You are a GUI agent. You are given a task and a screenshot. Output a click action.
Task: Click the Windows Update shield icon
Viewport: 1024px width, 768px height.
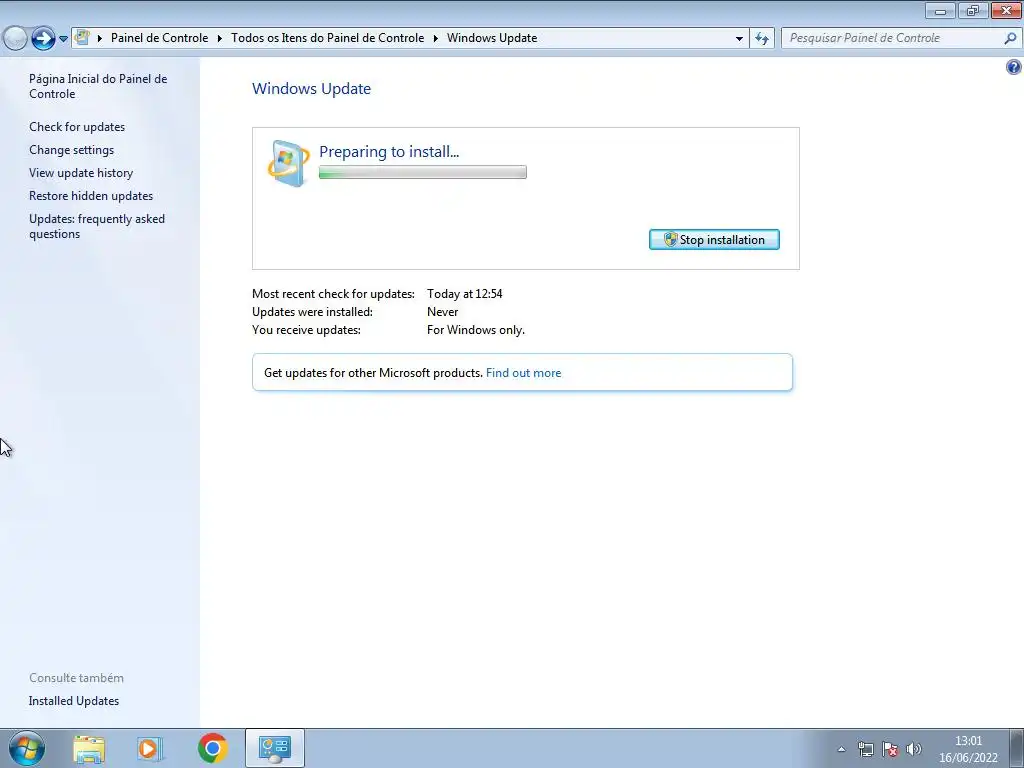(x=289, y=163)
